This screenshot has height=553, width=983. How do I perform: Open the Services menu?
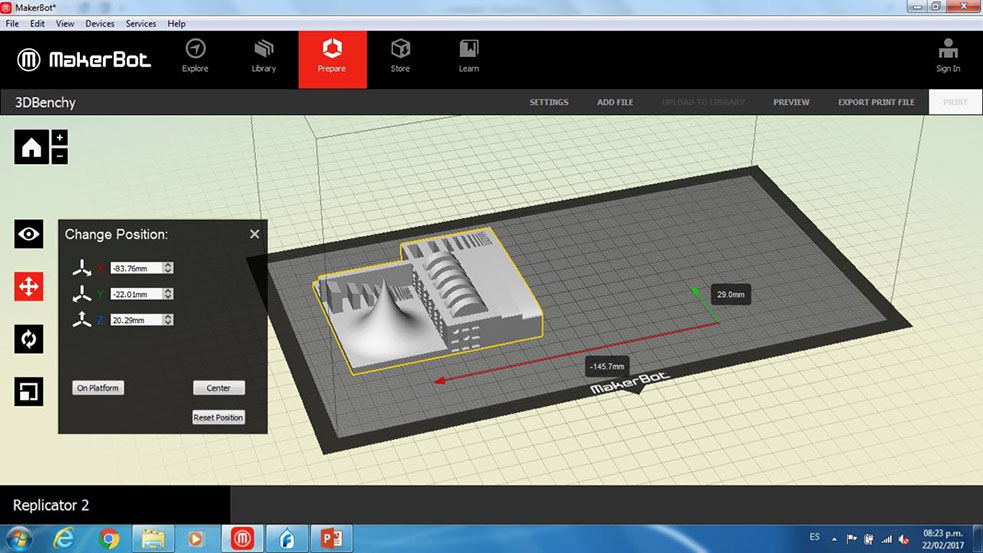[141, 23]
